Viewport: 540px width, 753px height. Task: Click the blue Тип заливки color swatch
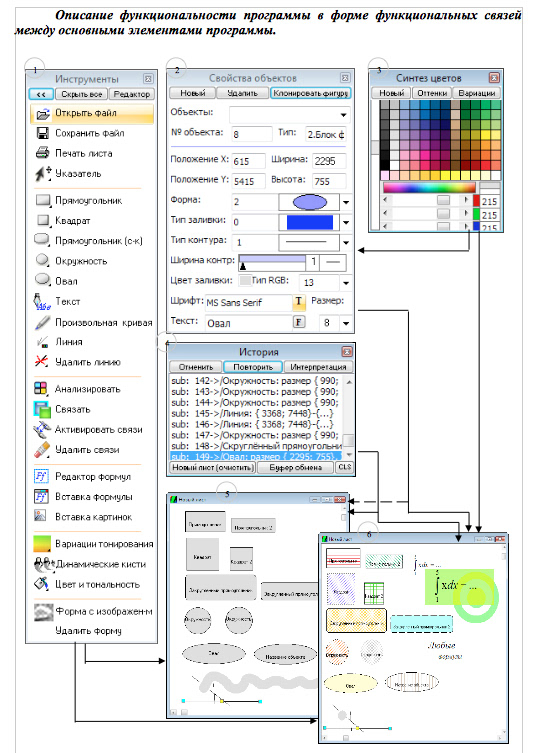(310, 222)
